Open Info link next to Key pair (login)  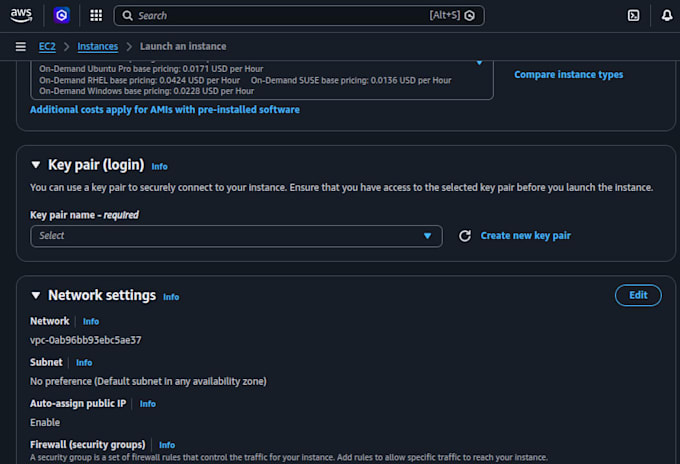coord(159,167)
